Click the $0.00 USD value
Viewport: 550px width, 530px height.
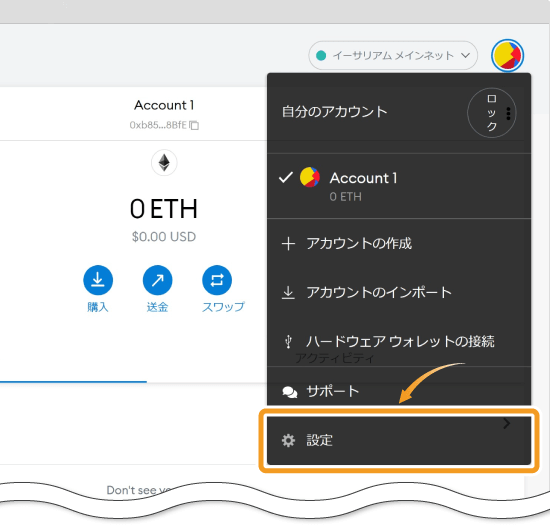point(164,237)
